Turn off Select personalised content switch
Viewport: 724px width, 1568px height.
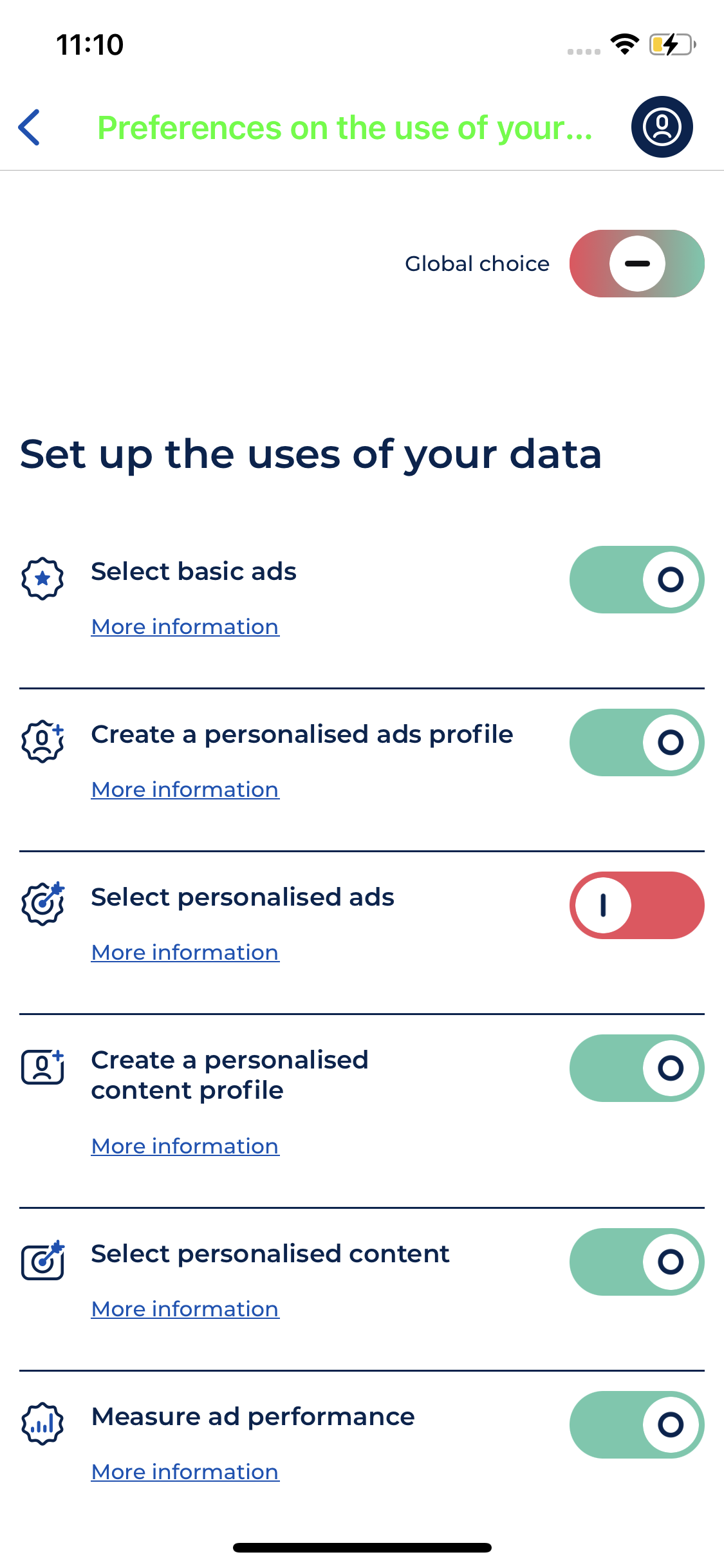(636, 1262)
